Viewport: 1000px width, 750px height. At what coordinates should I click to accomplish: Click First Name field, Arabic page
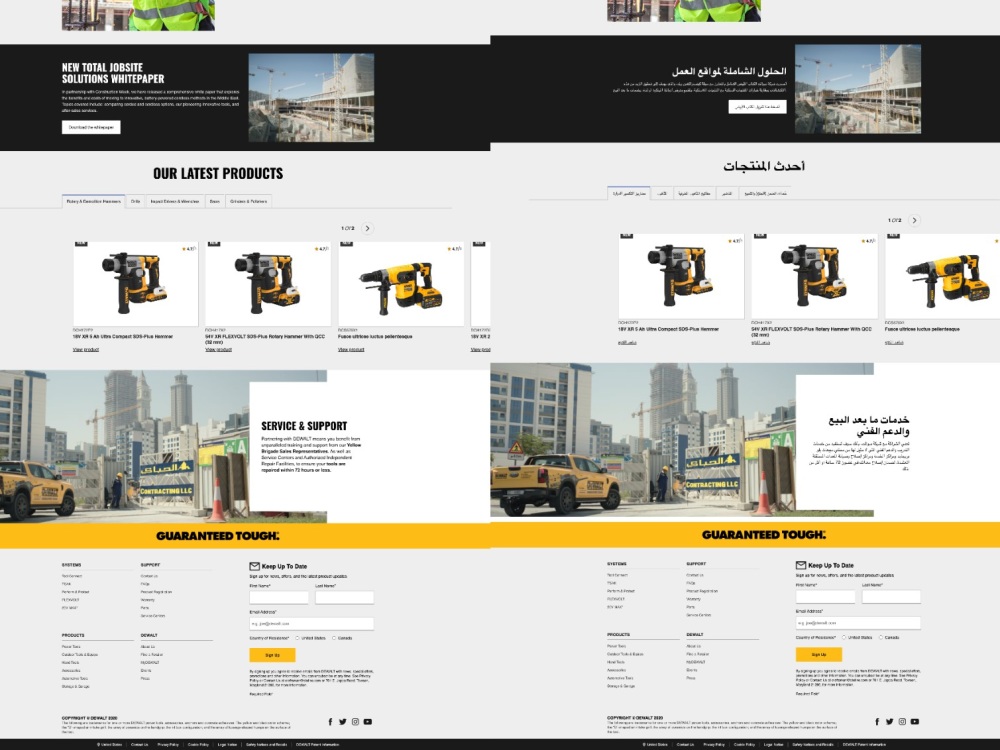click(825, 597)
